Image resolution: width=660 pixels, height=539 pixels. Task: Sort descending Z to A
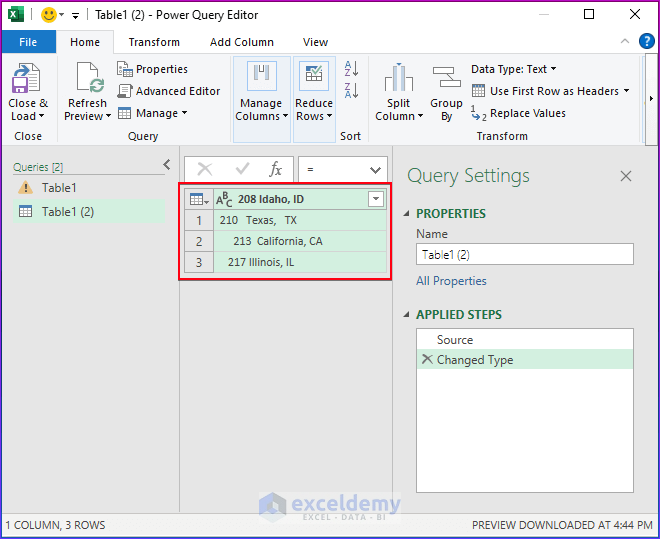(x=351, y=90)
